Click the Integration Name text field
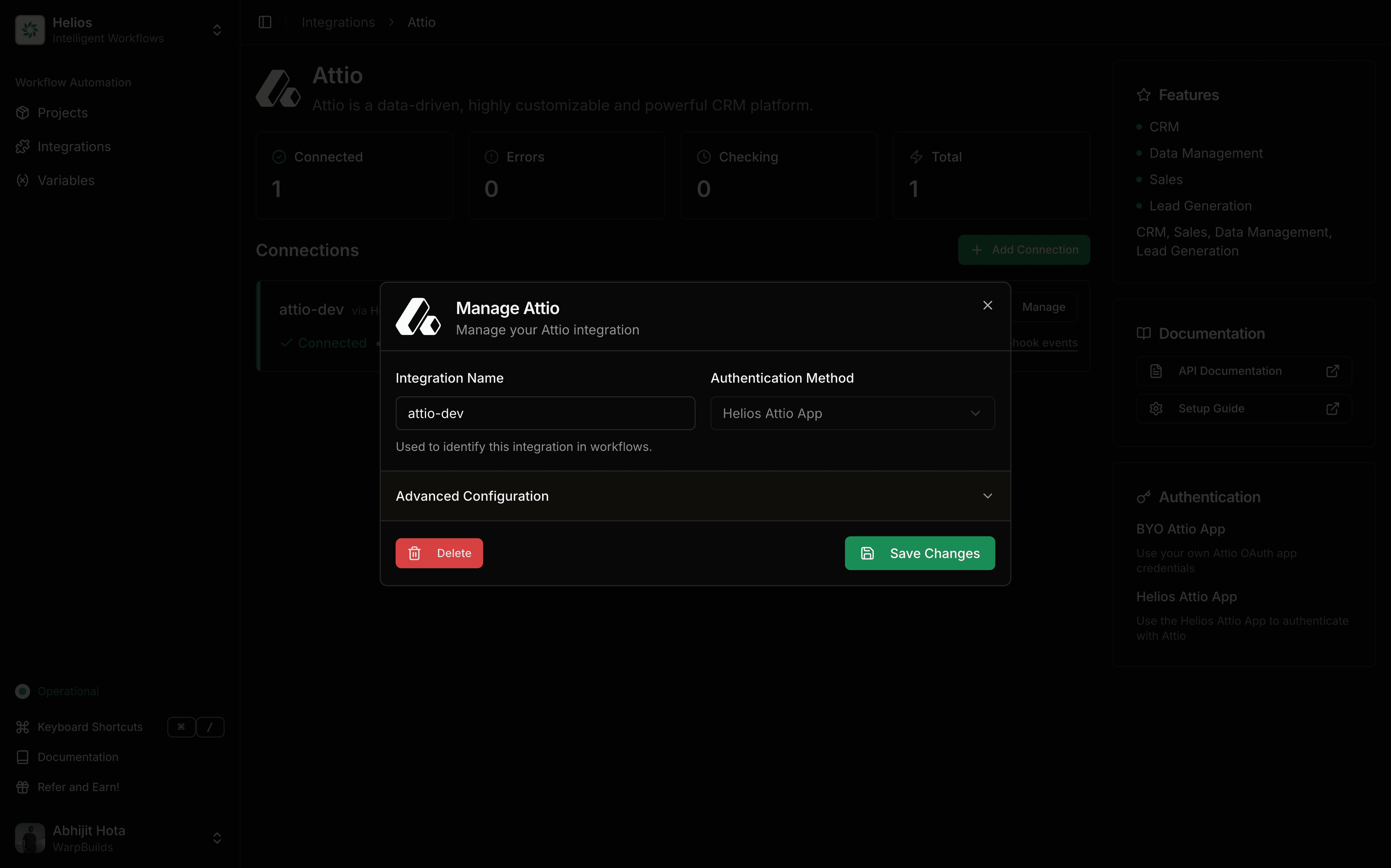The height and width of the screenshot is (868, 1391). (x=545, y=413)
